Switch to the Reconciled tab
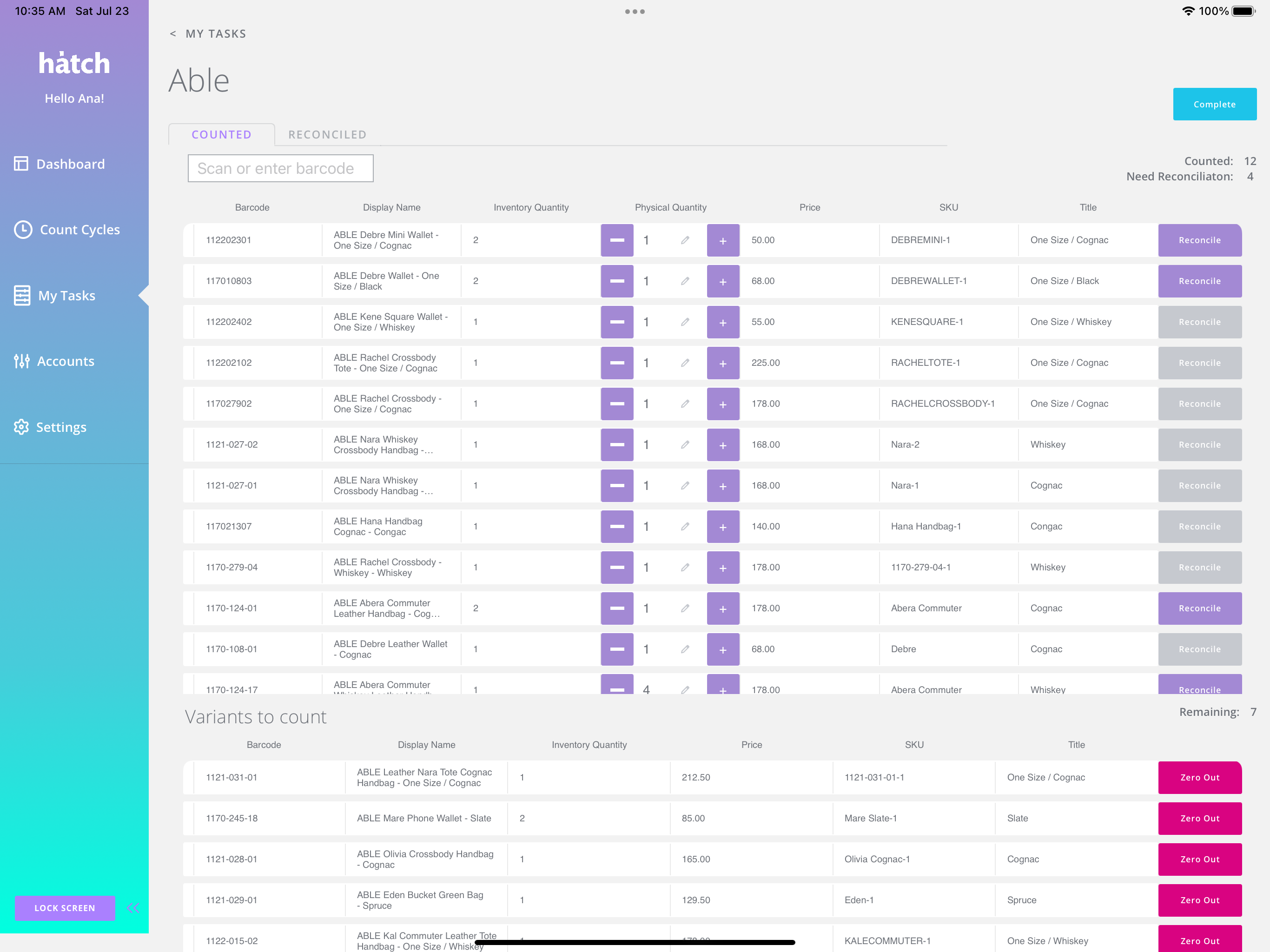The image size is (1270, 952). coord(327,134)
